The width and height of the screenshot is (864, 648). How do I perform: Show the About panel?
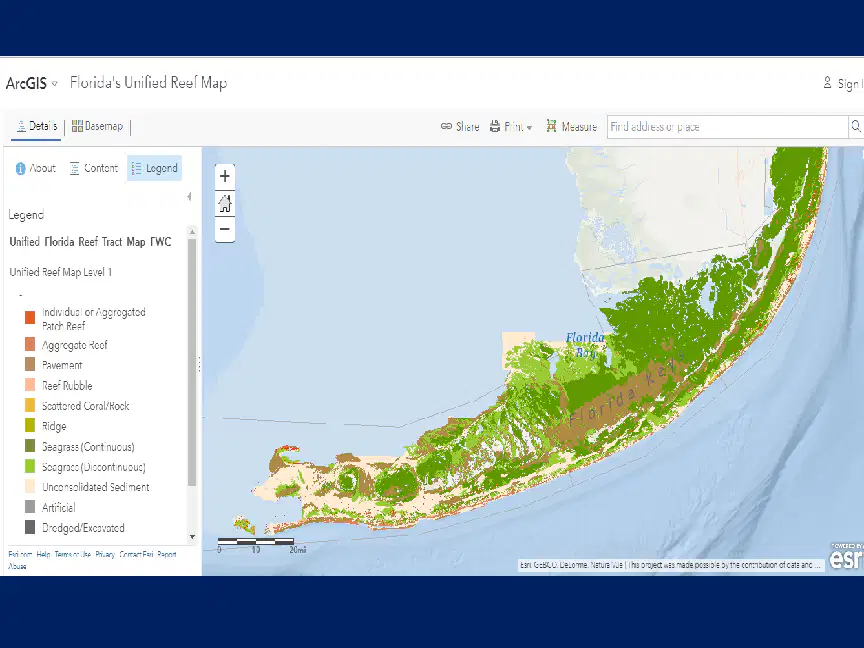click(x=36, y=168)
